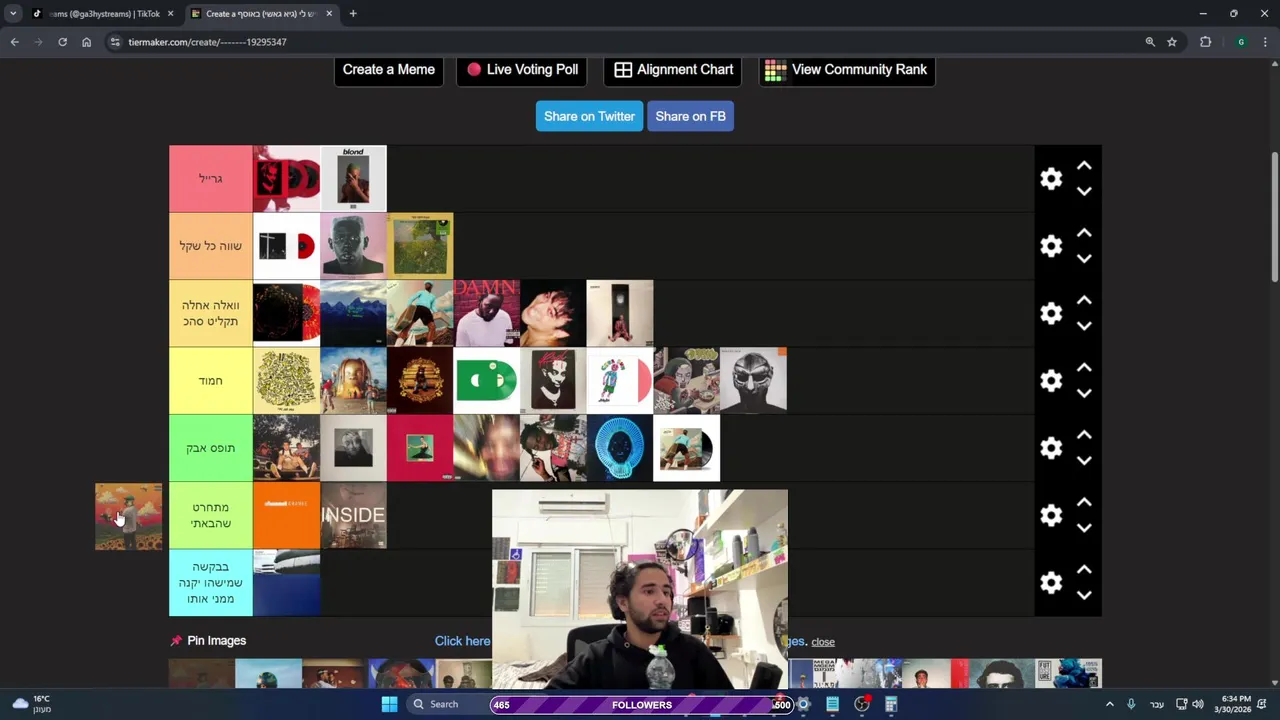Viewport: 1280px width, 720px height.
Task: Click the tiermaker.com address bar
Action: pyautogui.click(x=630, y=42)
